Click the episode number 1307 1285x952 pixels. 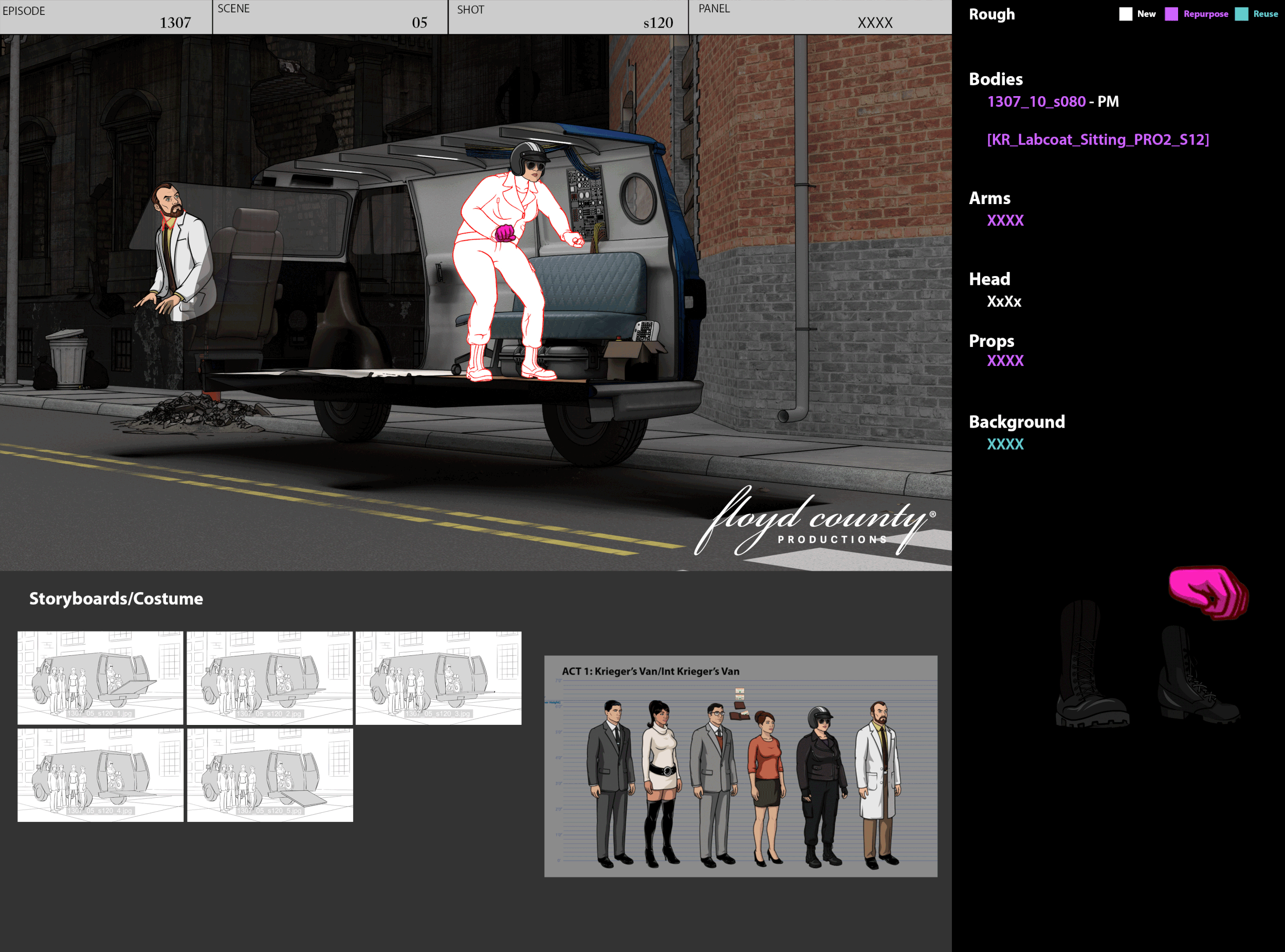point(175,23)
